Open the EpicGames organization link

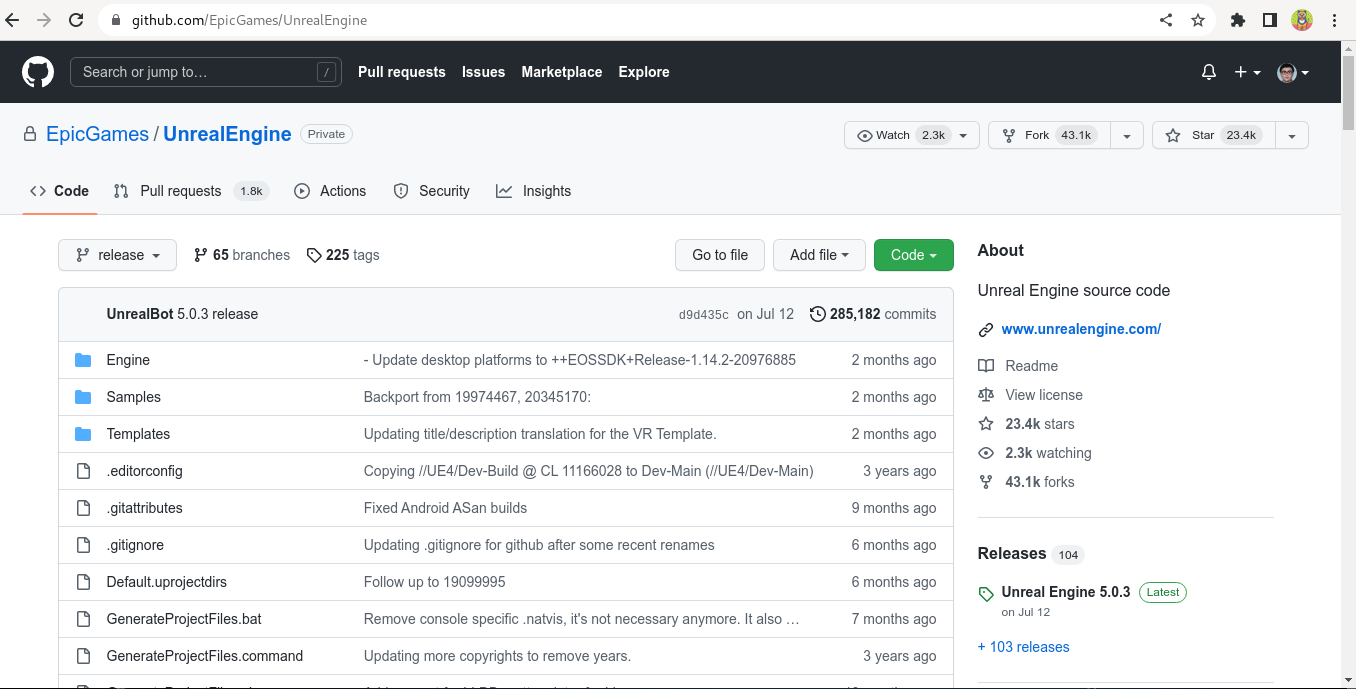click(97, 134)
